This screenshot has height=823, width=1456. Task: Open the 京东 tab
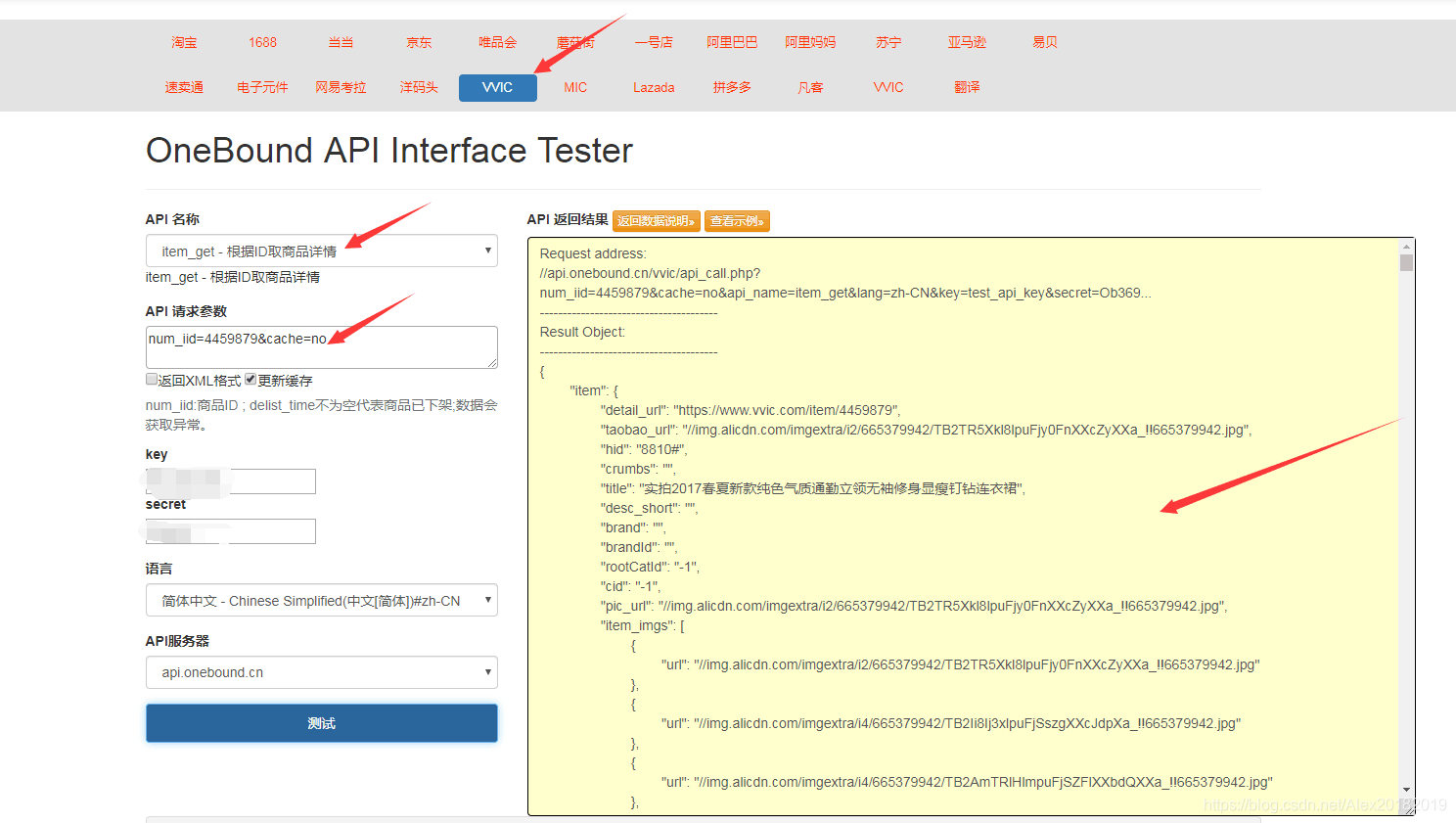pyautogui.click(x=419, y=43)
